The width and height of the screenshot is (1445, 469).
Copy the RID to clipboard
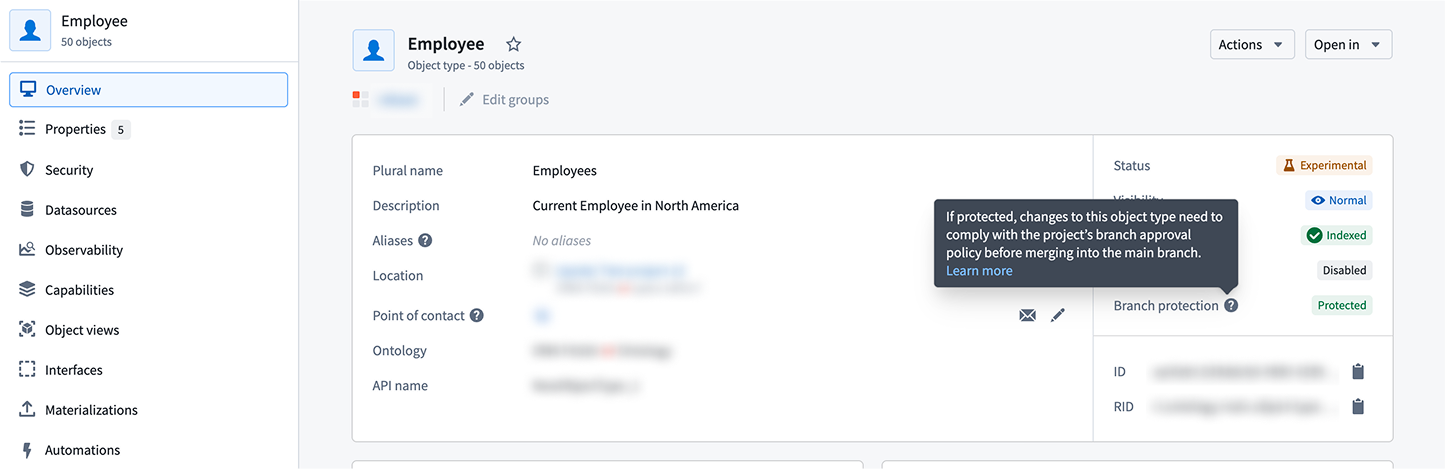[1358, 407]
